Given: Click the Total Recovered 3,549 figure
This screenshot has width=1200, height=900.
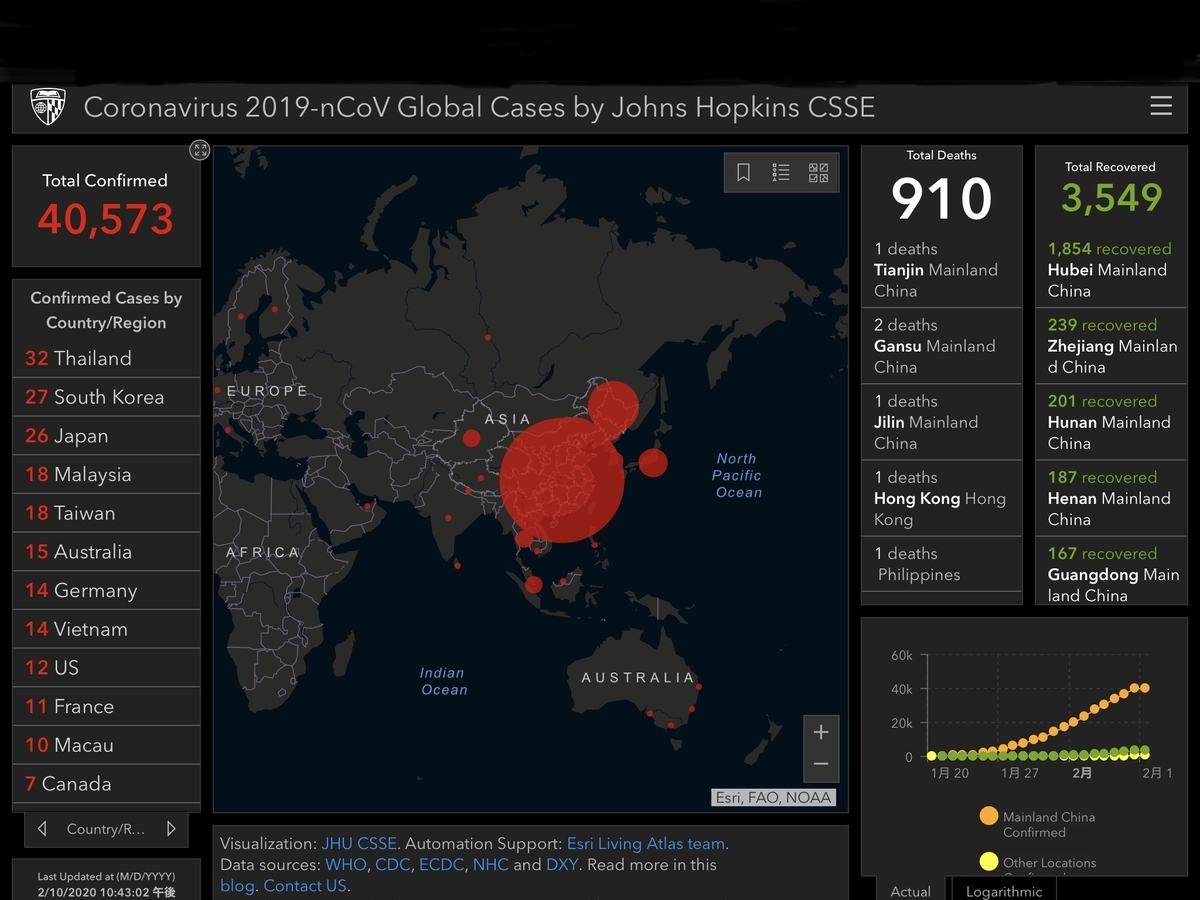Looking at the screenshot, I should 1111,198.
